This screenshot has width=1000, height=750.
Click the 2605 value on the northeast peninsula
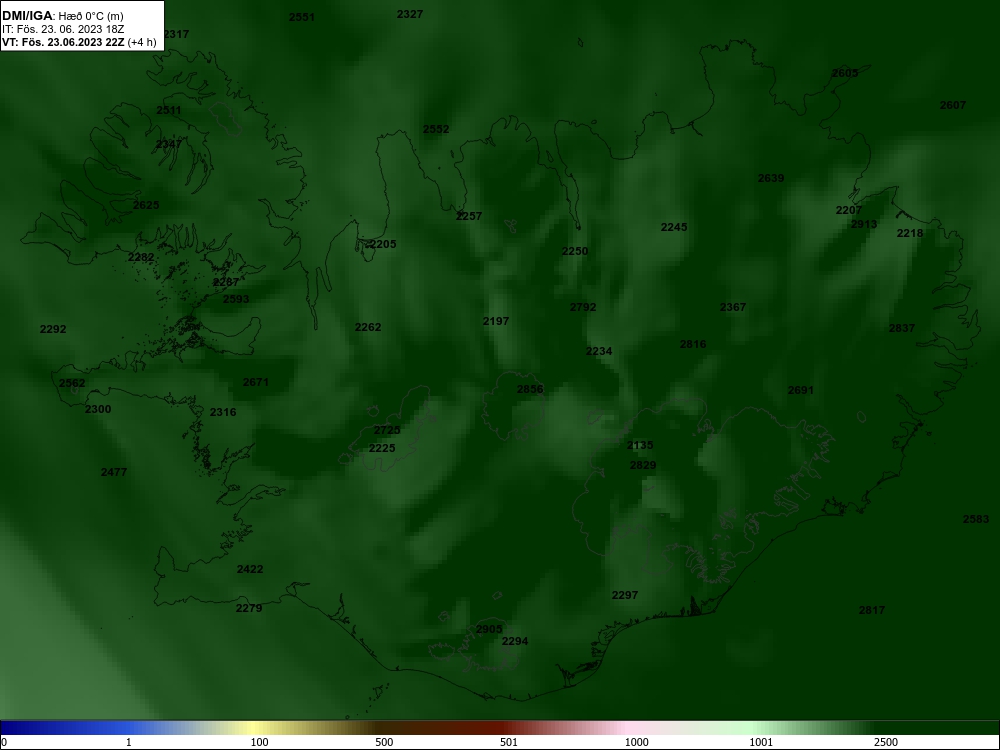pyautogui.click(x=845, y=73)
